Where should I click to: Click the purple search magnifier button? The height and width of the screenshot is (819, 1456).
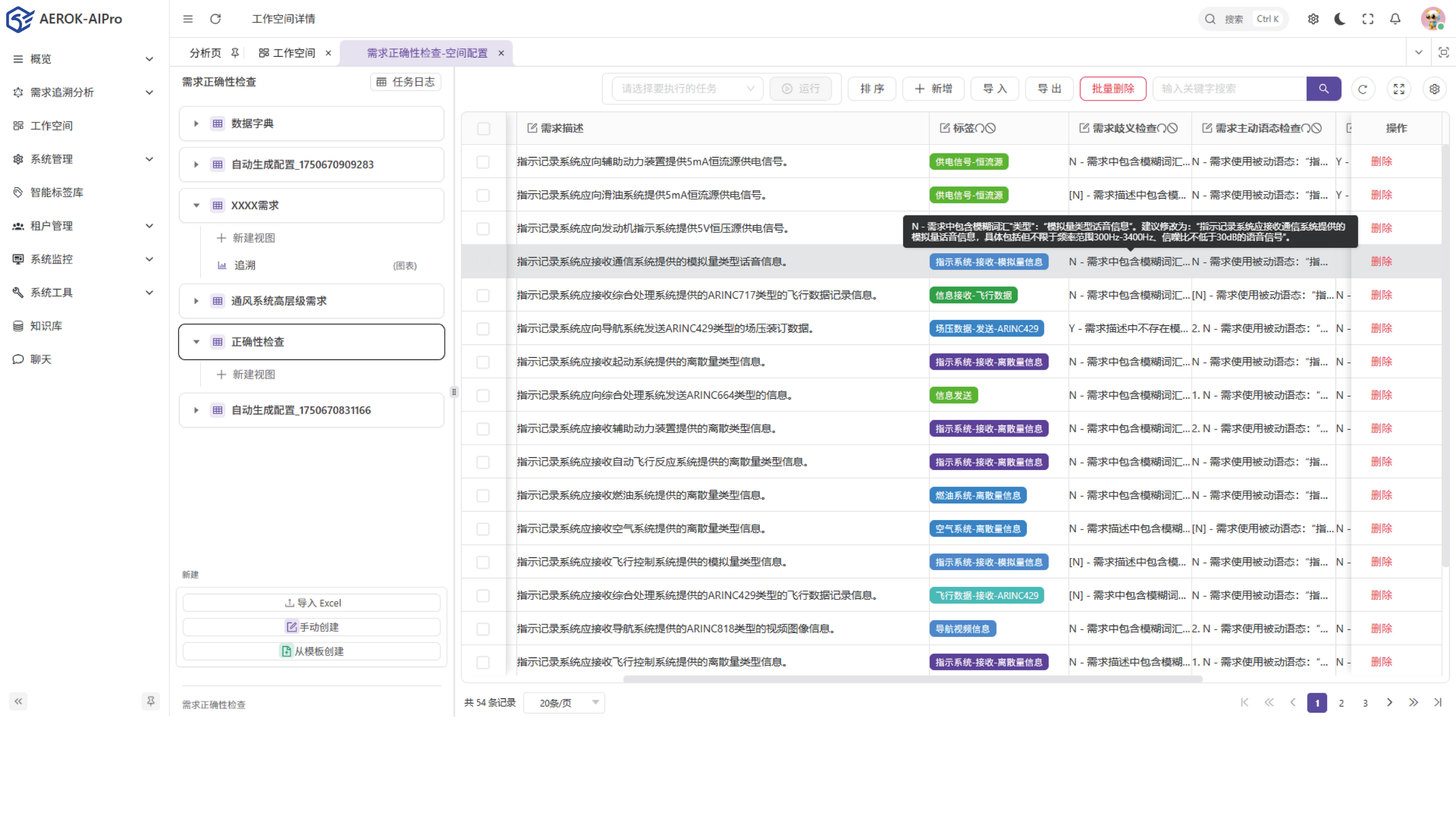point(1323,89)
